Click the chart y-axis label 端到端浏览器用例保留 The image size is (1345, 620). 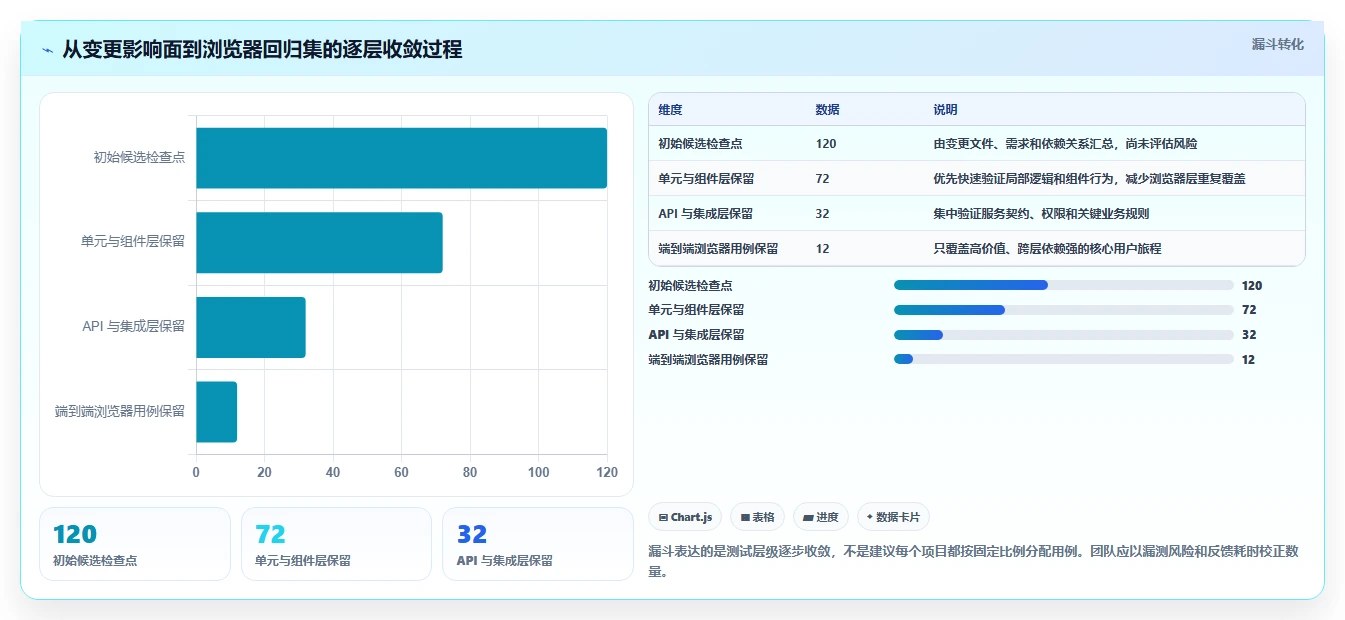[x=120, y=412]
